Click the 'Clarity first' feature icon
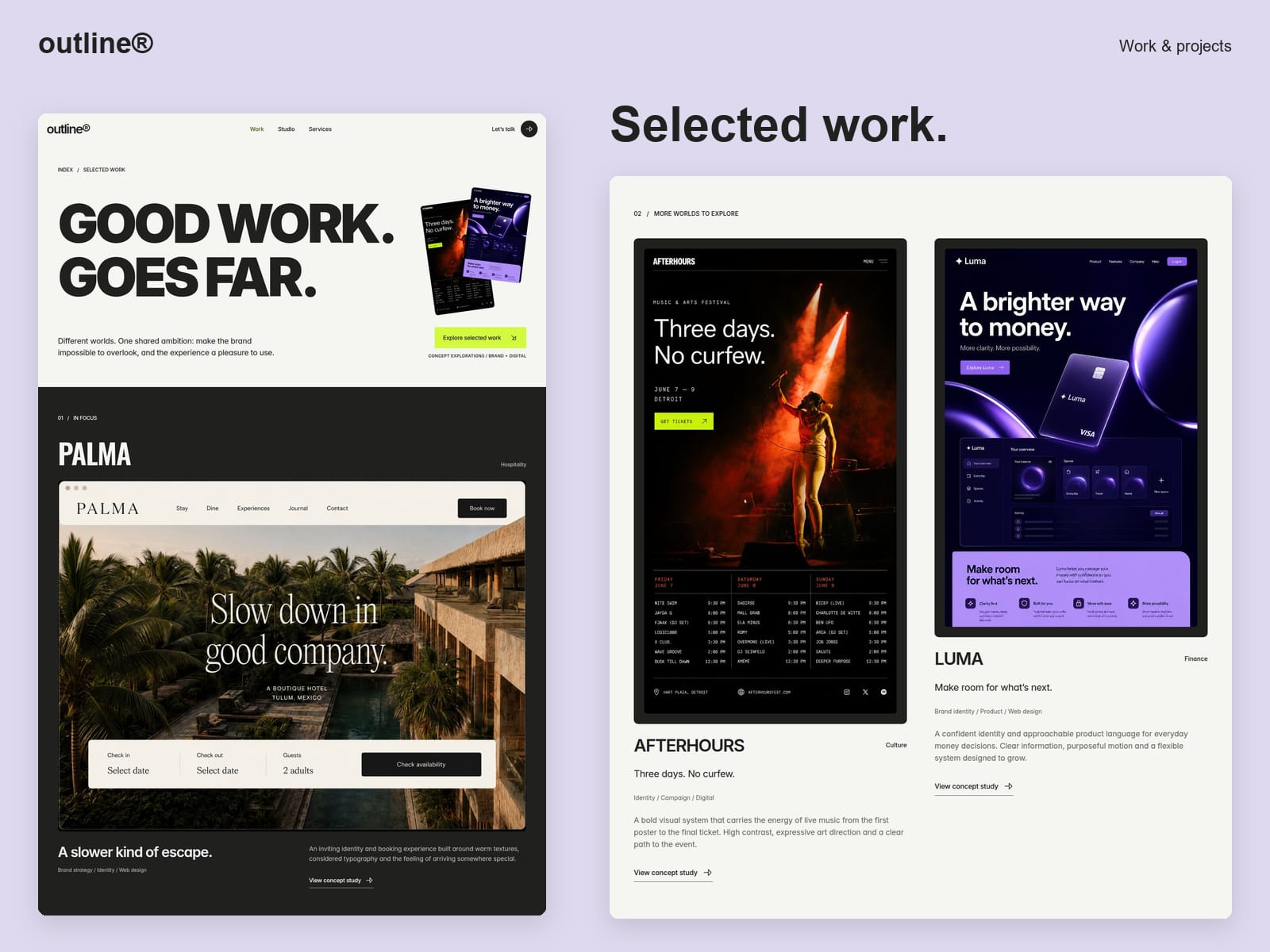 click(970, 603)
